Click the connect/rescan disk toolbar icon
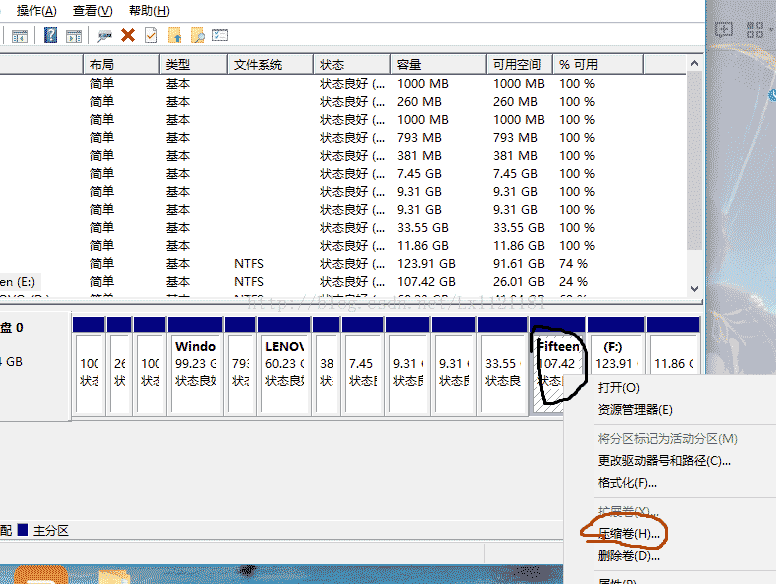Viewport: 776px width, 584px height. pyautogui.click(x=104, y=35)
